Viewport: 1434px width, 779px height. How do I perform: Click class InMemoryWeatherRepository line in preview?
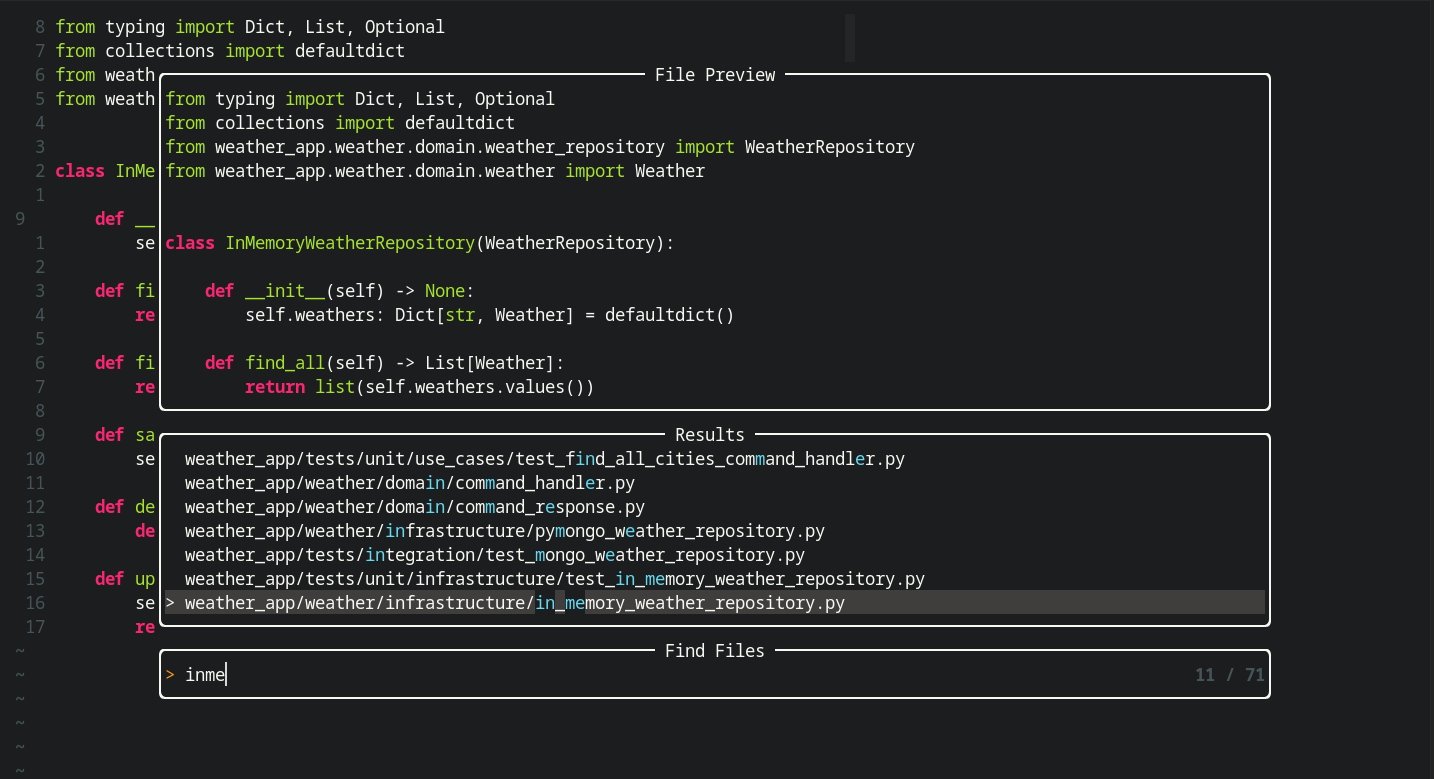click(420, 243)
